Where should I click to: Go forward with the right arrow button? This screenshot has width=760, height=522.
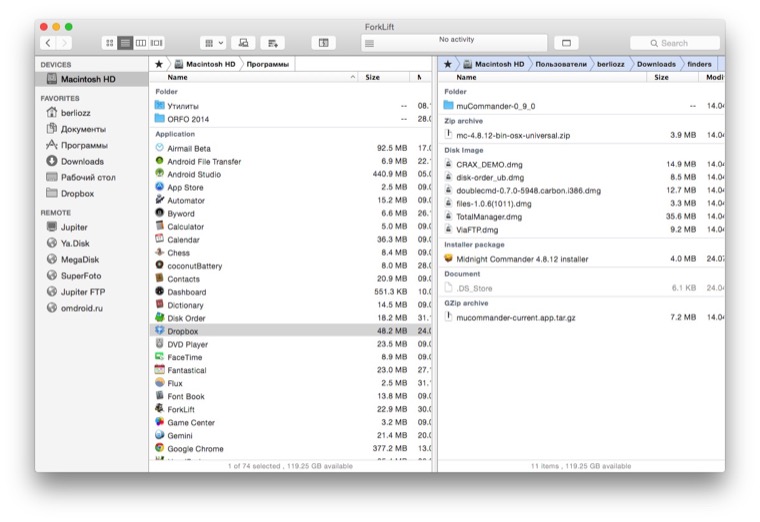pyautogui.click(x=64, y=43)
